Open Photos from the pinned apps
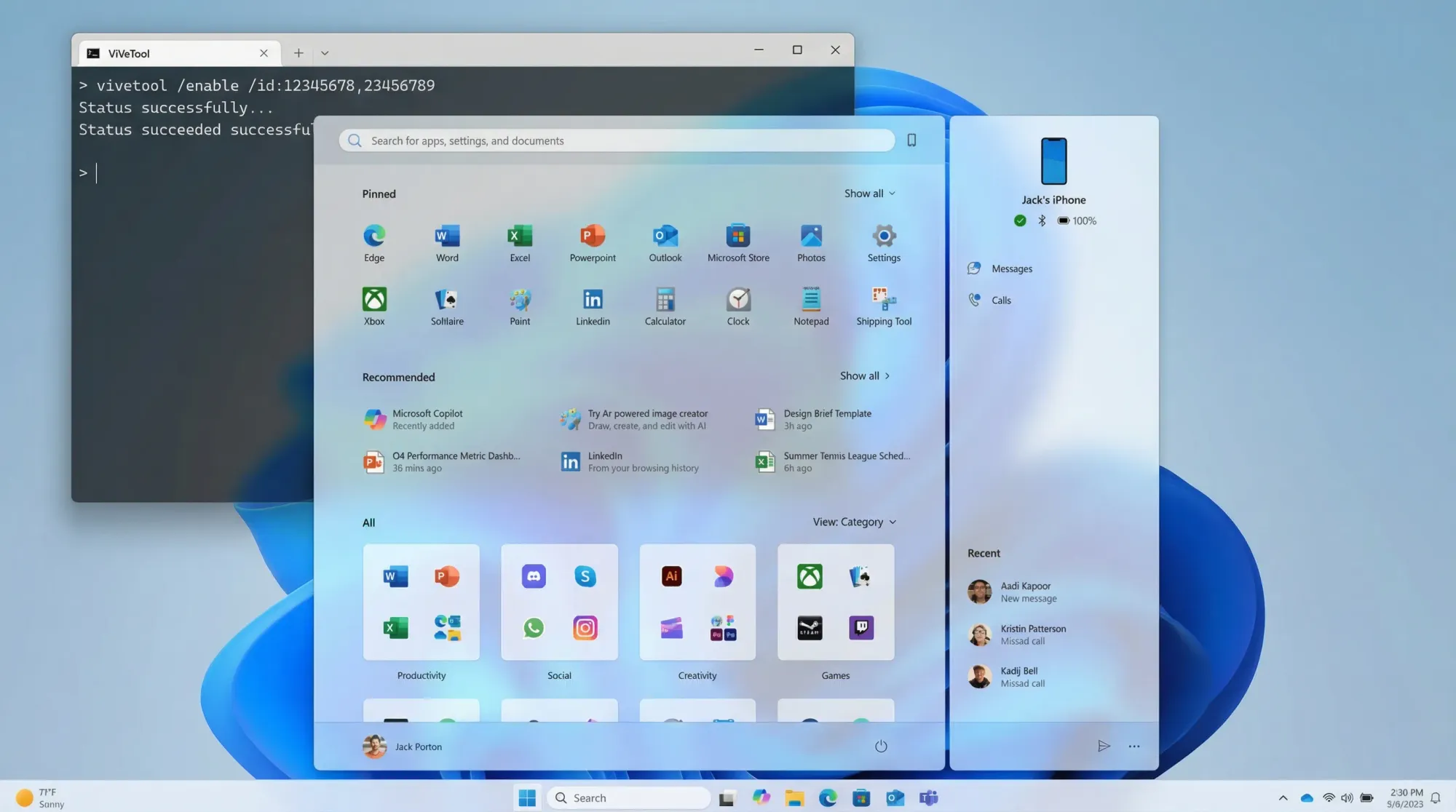Screen dimensions: 1456x812 click(810, 236)
